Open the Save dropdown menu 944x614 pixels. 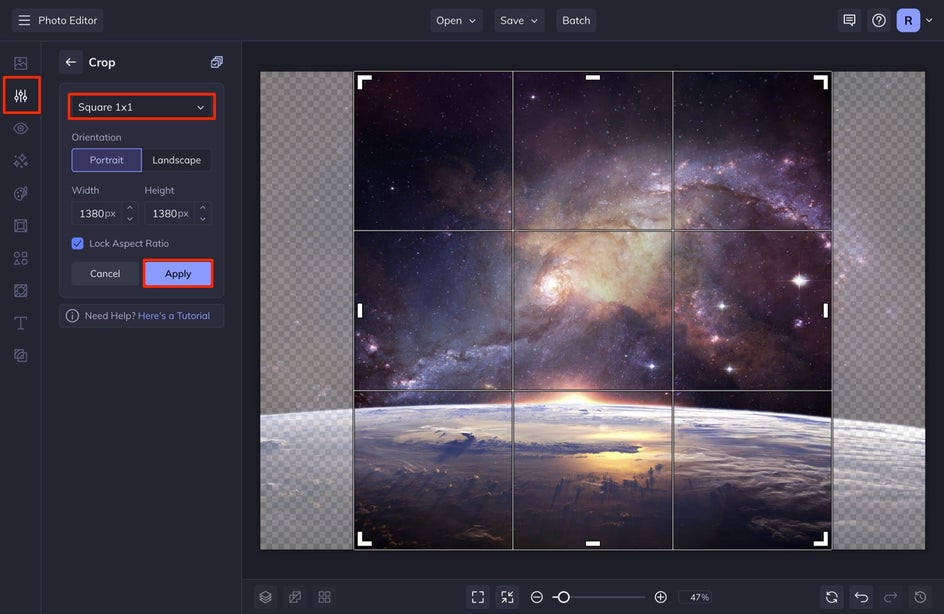click(x=519, y=20)
